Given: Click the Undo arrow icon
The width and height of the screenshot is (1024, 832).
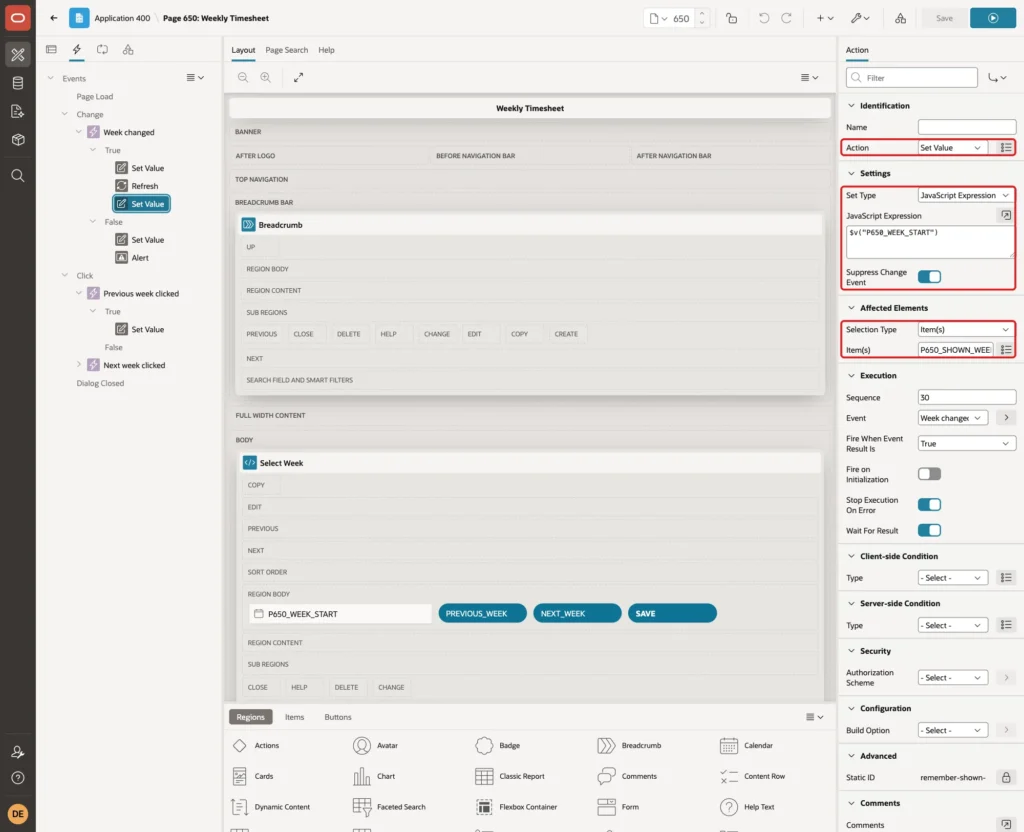Looking at the screenshot, I should (x=763, y=18).
